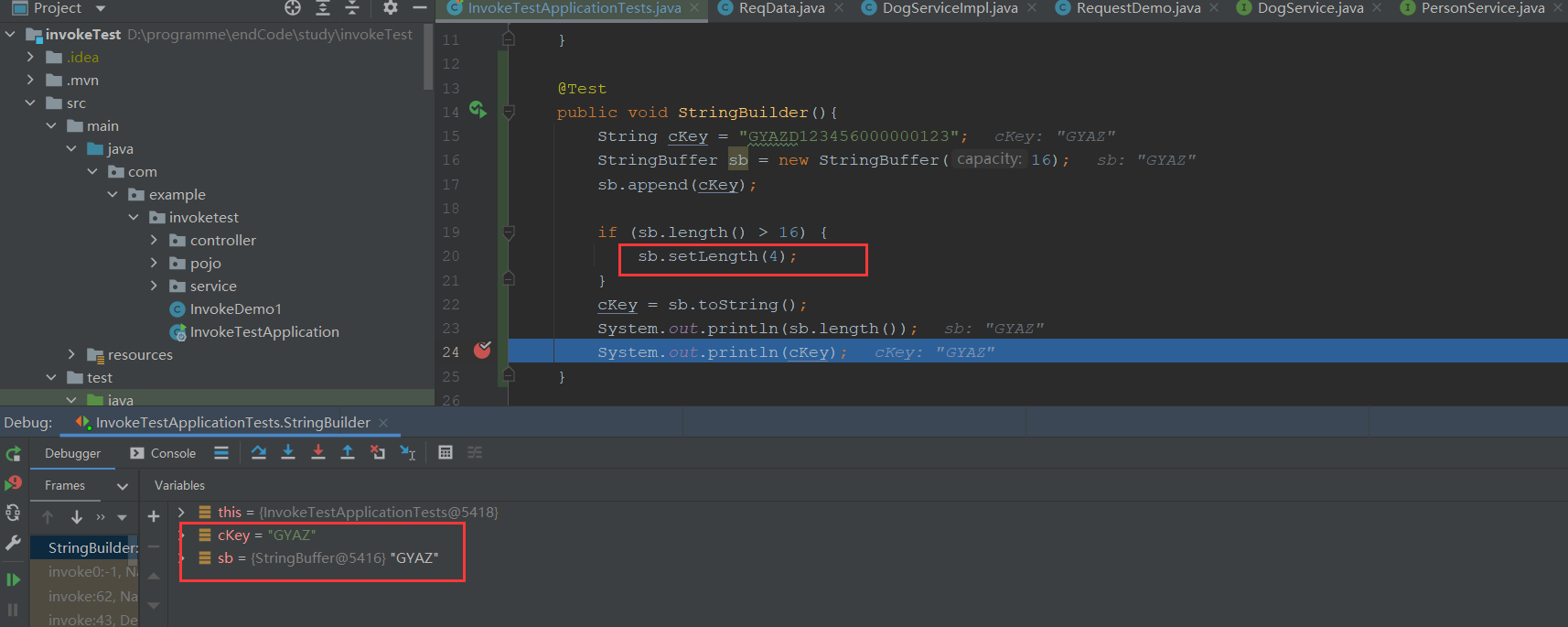The image size is (1568, 627).
Task: Select InvokeTestApplication class in tree
Action: (264, 331)
